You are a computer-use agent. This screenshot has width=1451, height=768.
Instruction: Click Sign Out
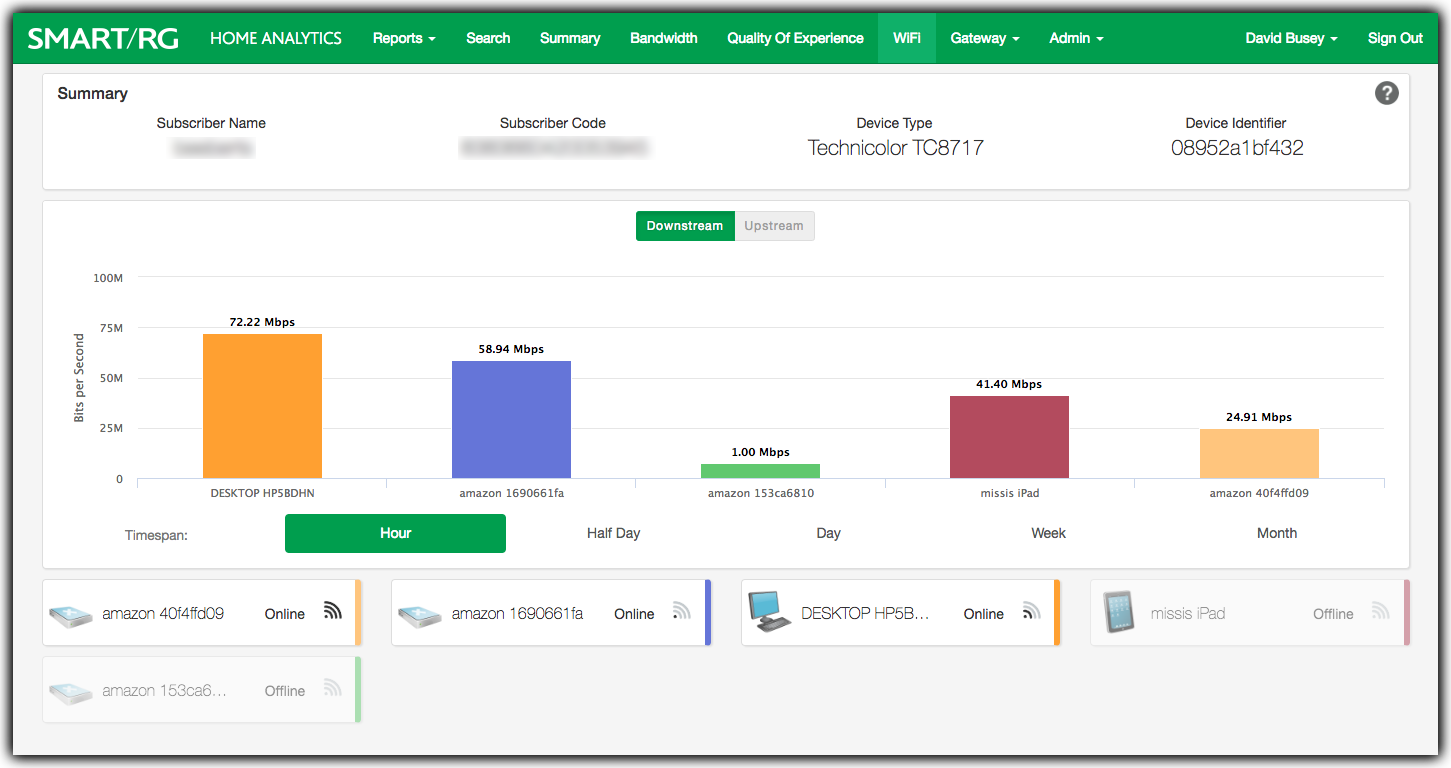pyautogui.click(x=1395, y=38)
